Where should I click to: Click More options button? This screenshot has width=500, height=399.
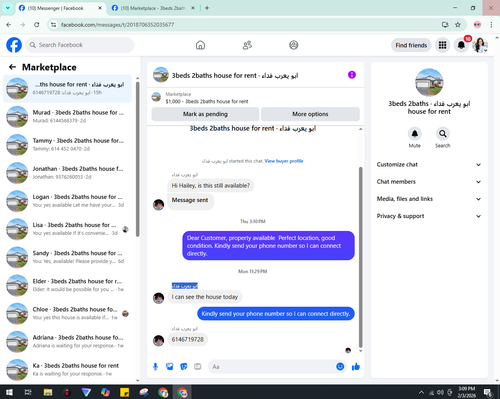pos(310,114)
